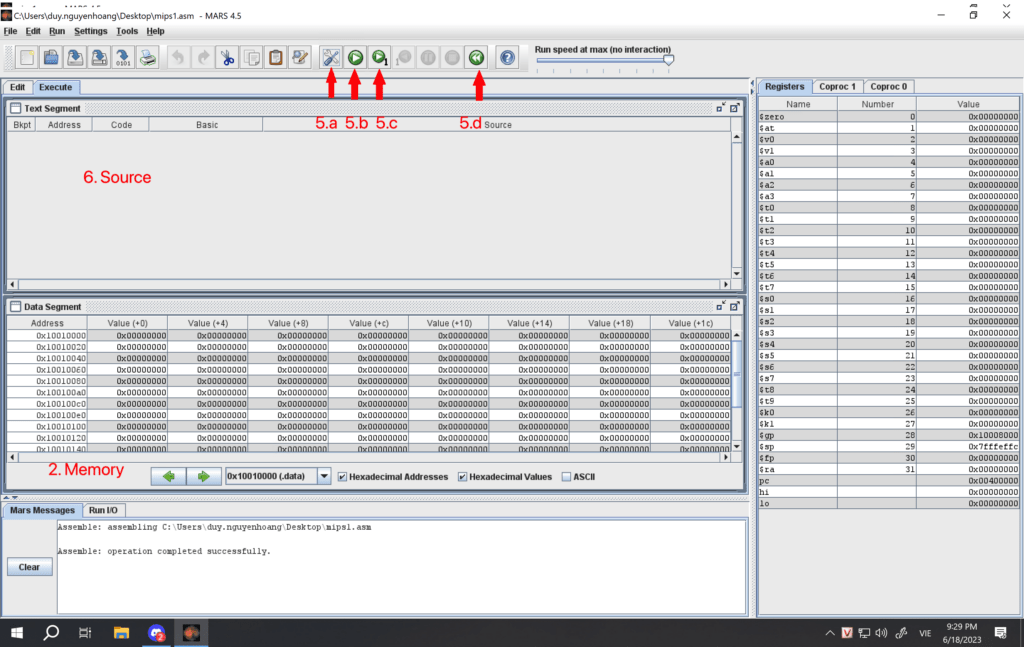Create a new file with toolbar icon
Screen dimensions: 1024x647
[x=27, y=57]
